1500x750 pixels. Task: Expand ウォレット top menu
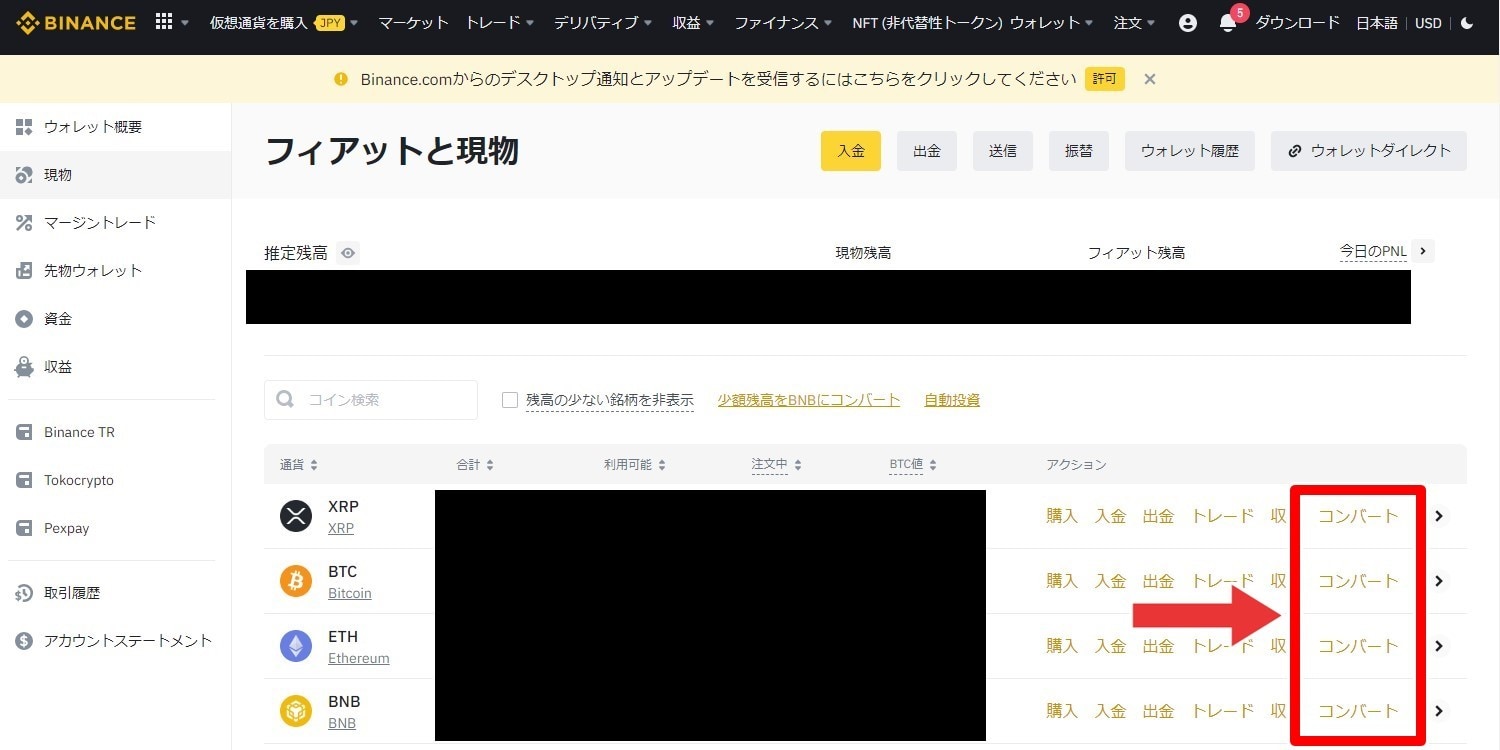pyautogui.click(x=1052, y=22)
